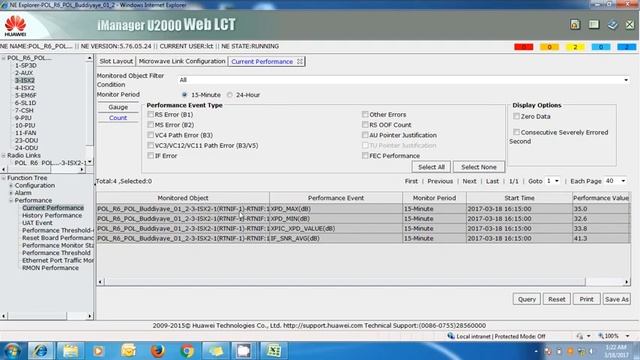The image size is (640, 360).
Task: Select the 15-Minute monitor period
Action: click(x=184, y=95)
